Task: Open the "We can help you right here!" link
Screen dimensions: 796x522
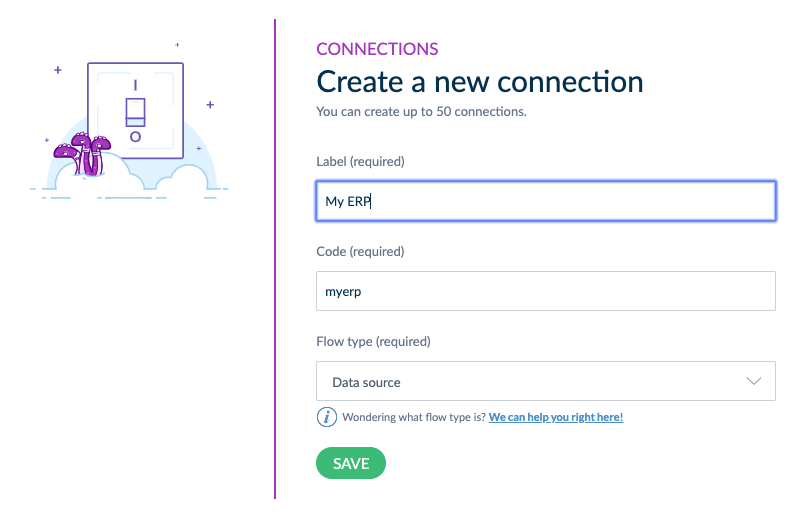Action: [556, 417]
